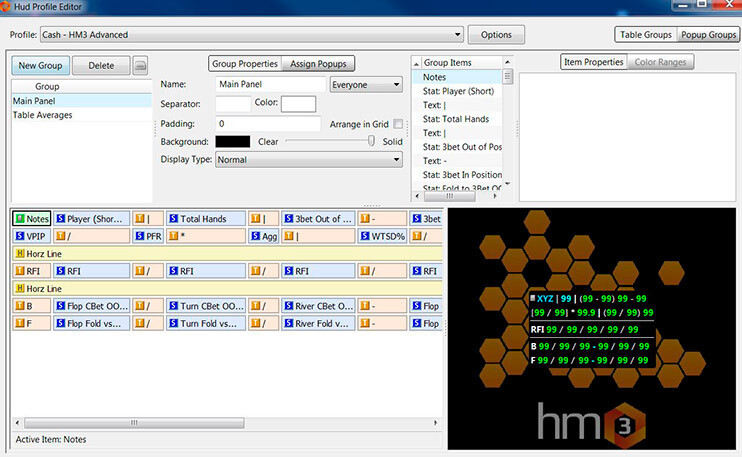This screenshot has height=457, width=742.
Task: Click the New Group button
Action: pos(40,66)
